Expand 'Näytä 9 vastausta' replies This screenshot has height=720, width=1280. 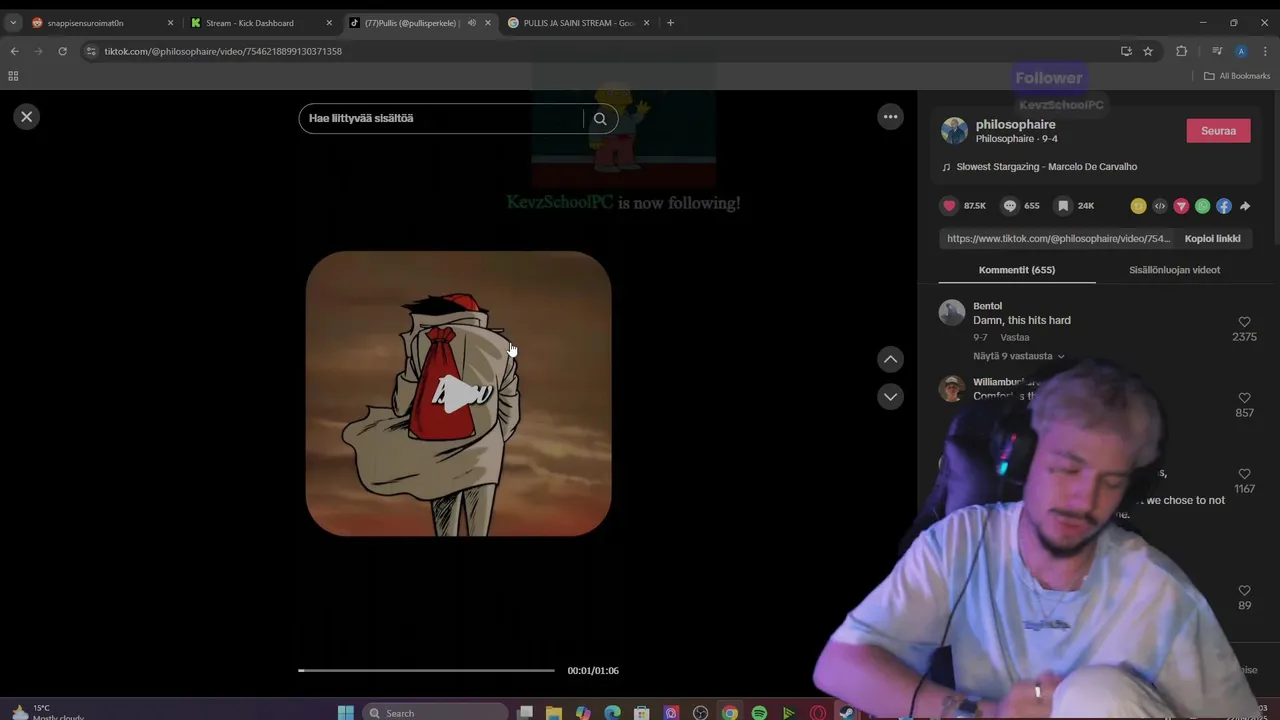coord(1019,356)
